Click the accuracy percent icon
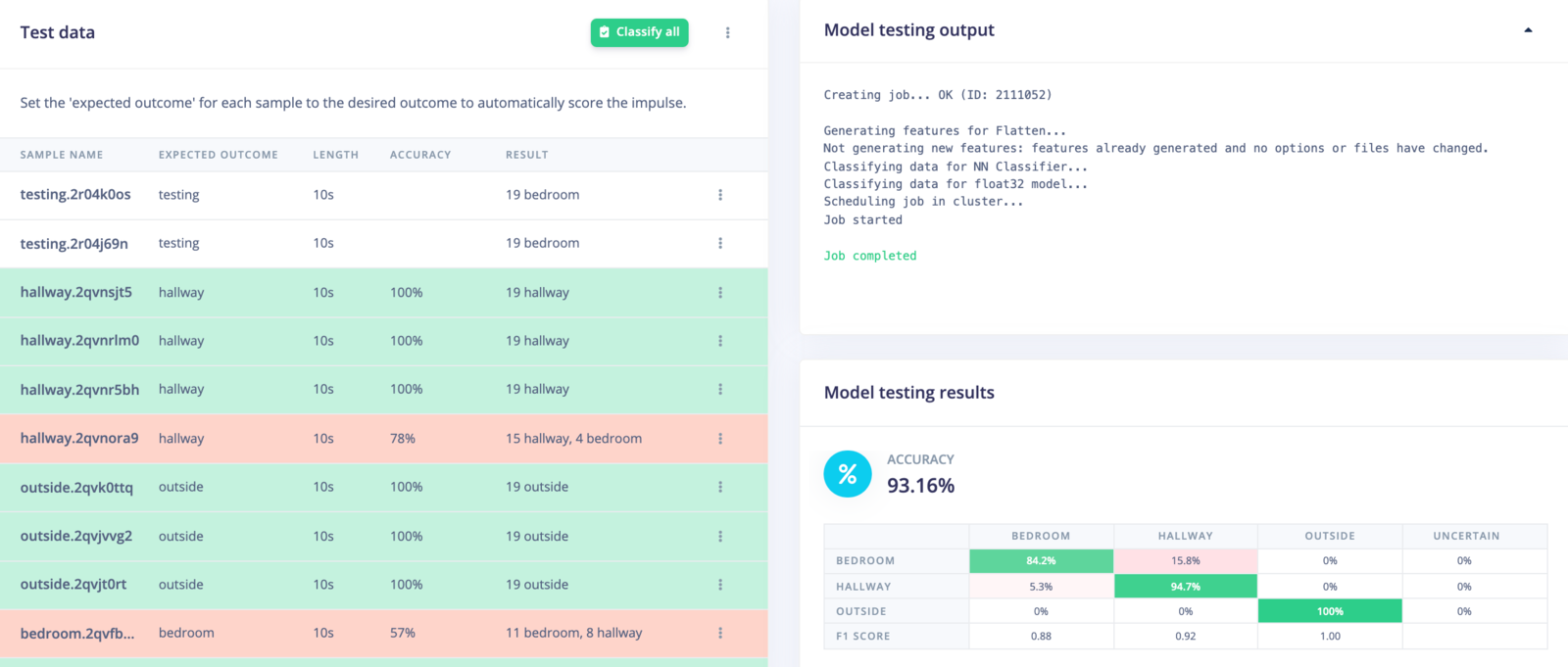Viewport: 1568px width, 667px height. coord(848,474)
